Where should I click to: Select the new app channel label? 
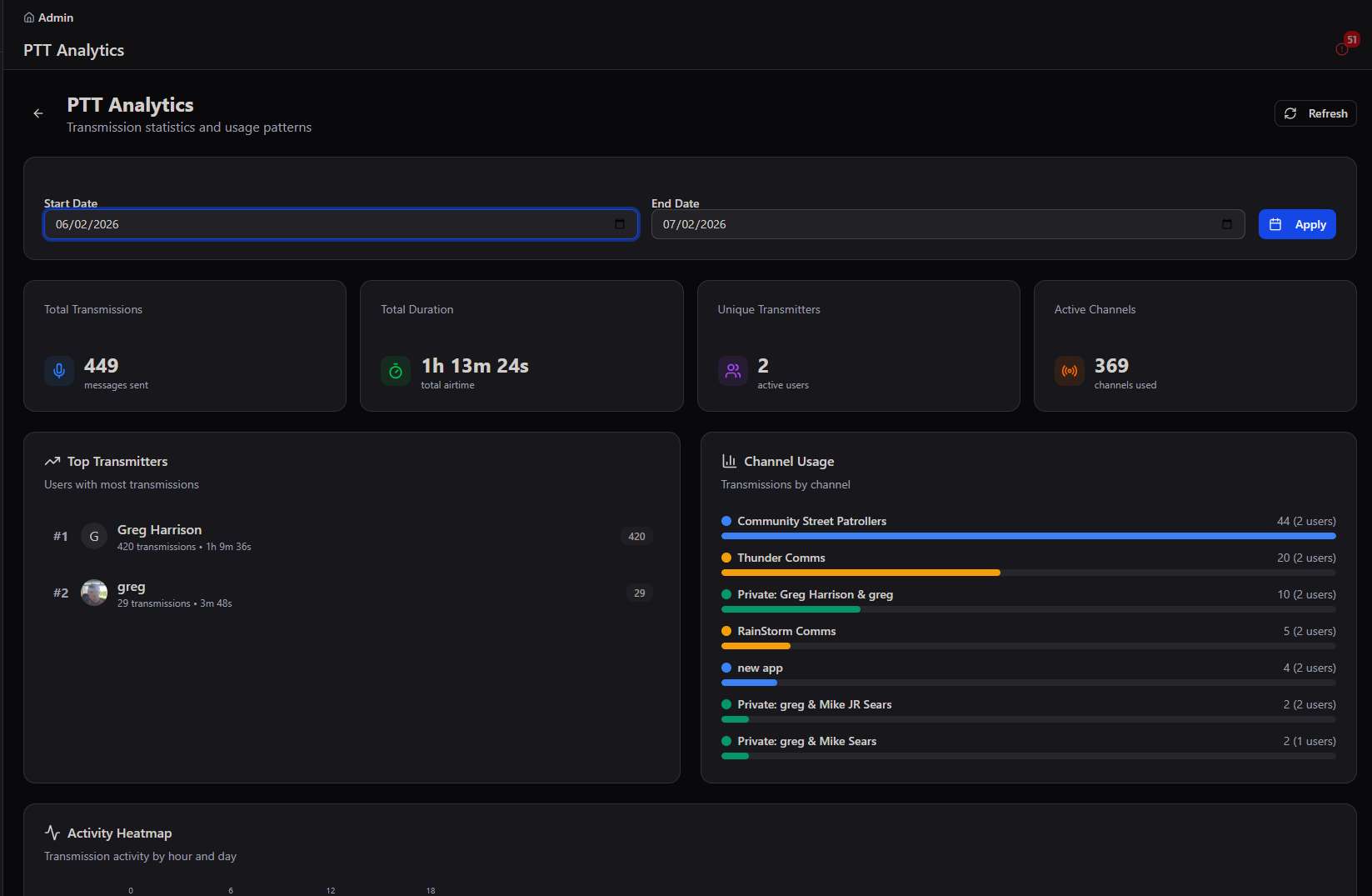(760, 668)
